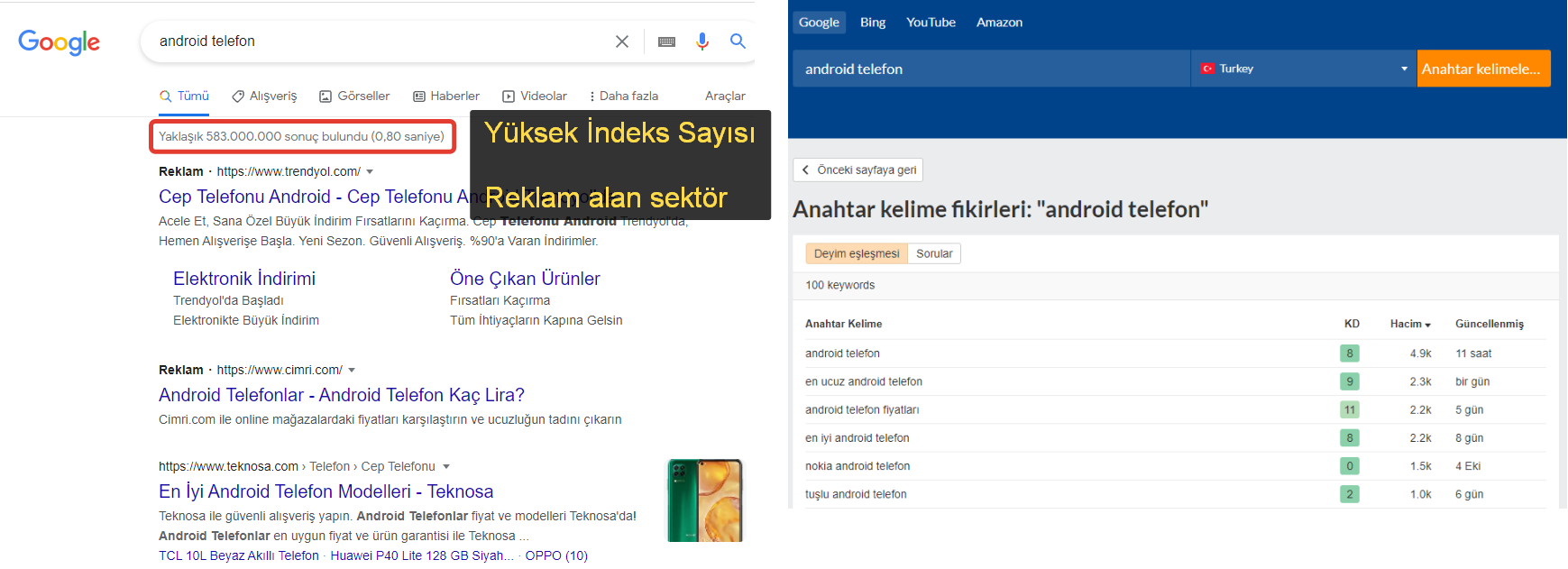
Task: Focus the keyword tool input field
Action: click(992, 69)
